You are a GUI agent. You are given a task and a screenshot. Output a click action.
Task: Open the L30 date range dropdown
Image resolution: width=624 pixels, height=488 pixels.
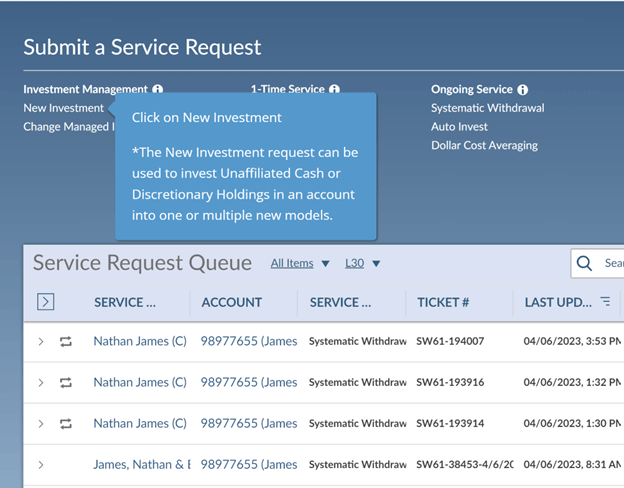pyautogui.click(x=362, y=264)
